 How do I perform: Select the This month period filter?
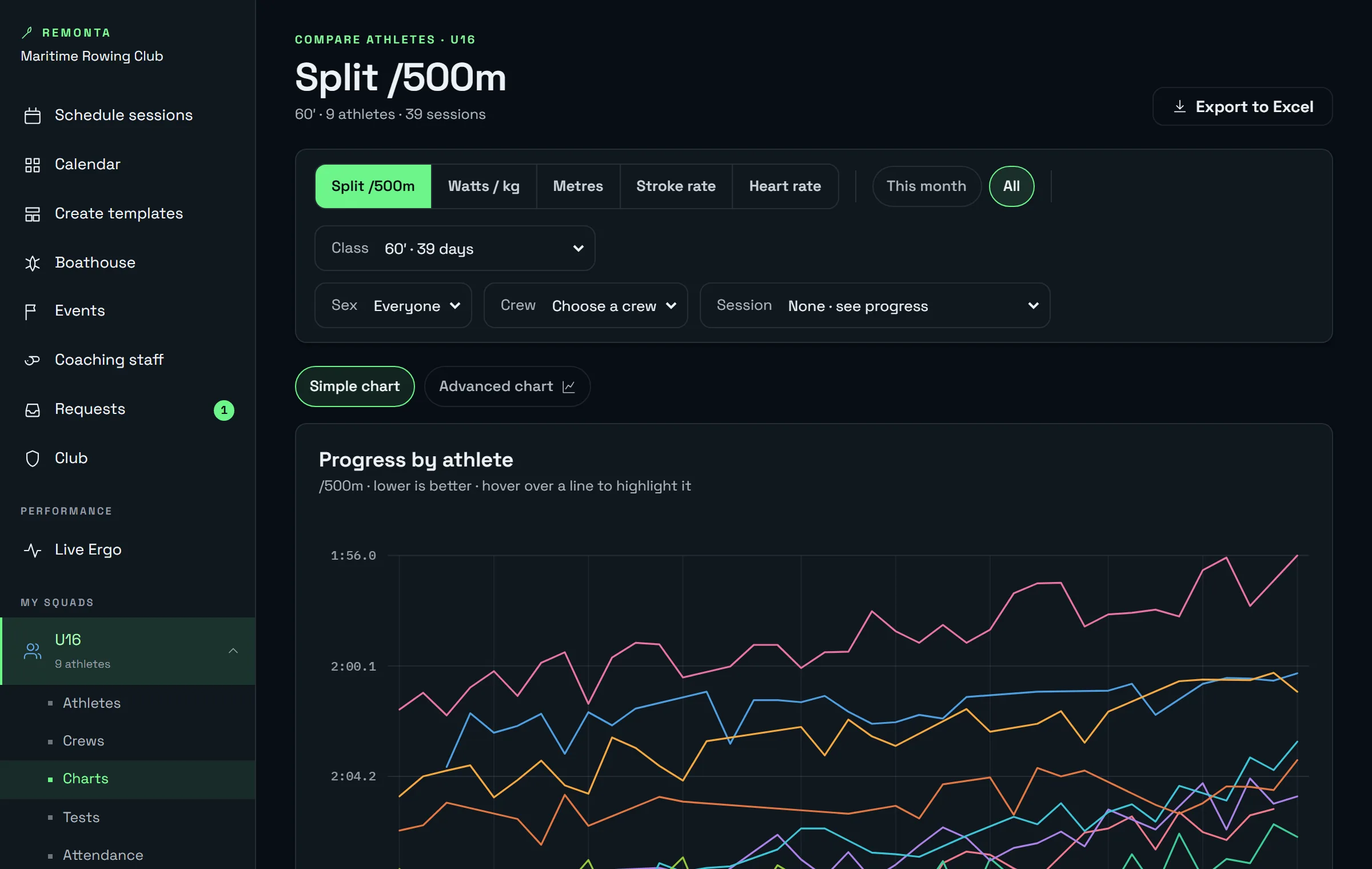coord(926,186)
